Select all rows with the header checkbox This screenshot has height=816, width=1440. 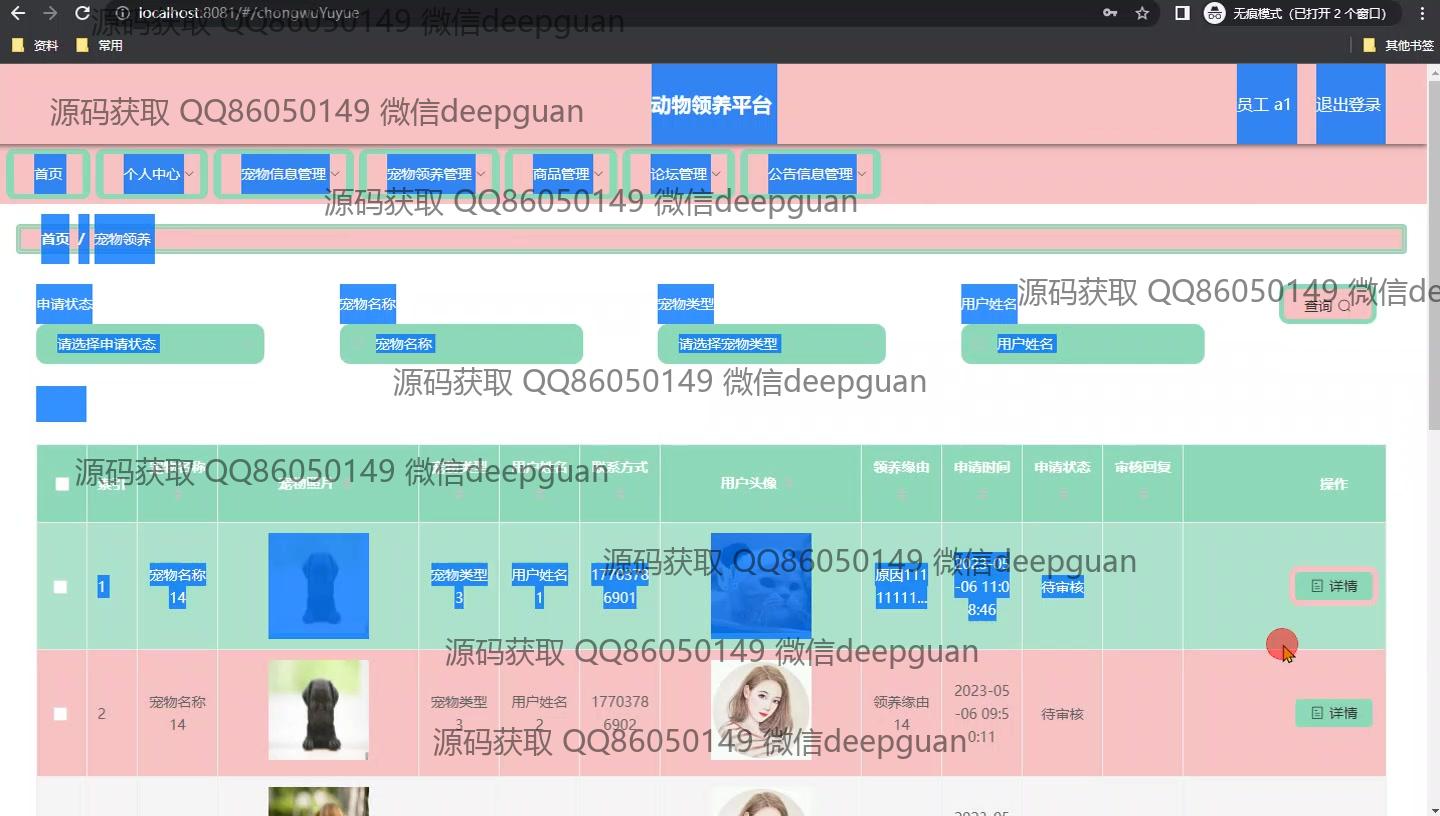pyautogui.click(x=62, y=484)
